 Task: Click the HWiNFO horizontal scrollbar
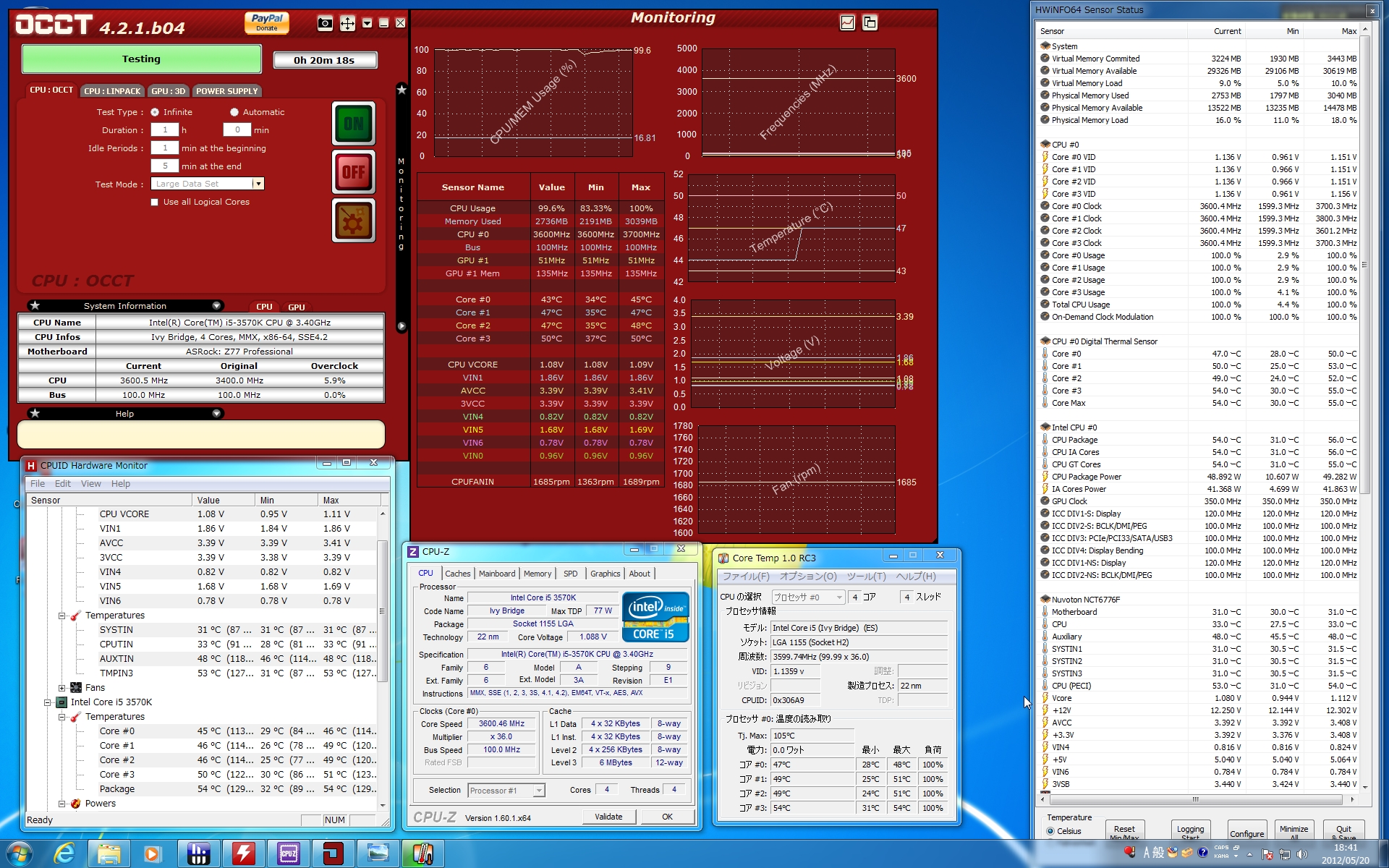tap(1195, 799)
